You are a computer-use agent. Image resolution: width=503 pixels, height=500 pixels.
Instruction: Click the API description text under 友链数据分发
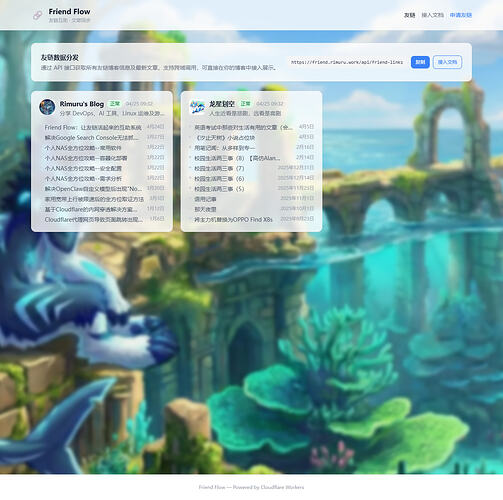tap(159, 68)
